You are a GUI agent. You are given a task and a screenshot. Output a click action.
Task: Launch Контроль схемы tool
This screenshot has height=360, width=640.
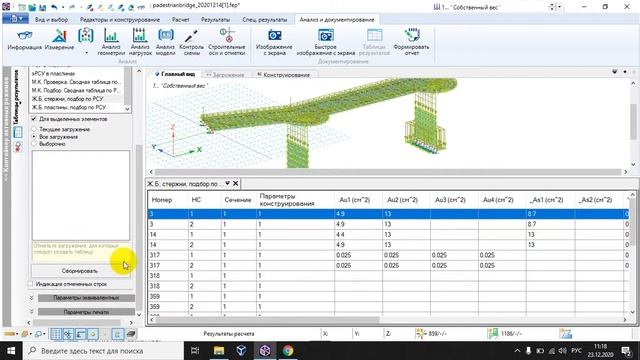191,42
